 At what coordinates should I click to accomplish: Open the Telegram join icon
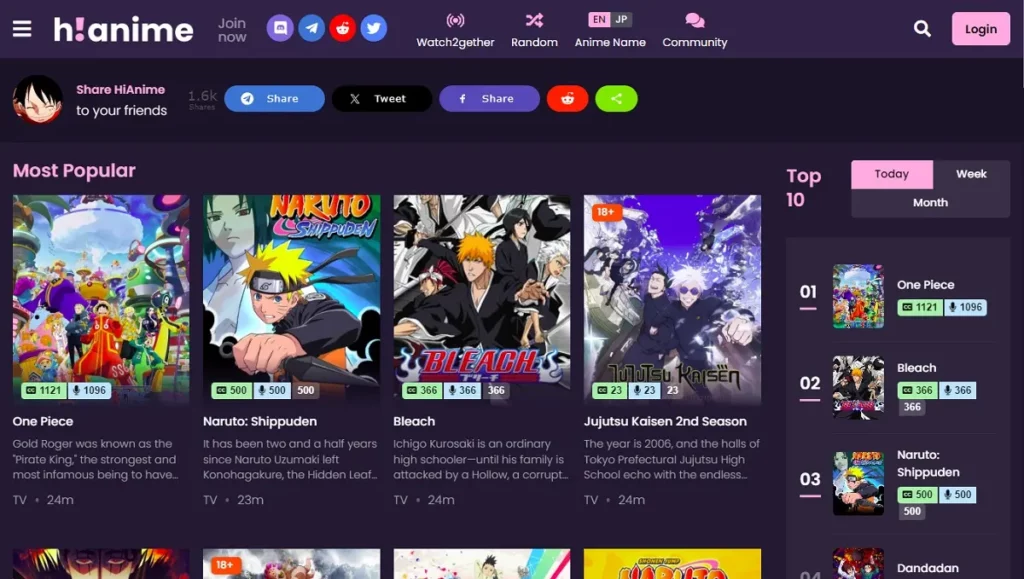tap(312, 28)
